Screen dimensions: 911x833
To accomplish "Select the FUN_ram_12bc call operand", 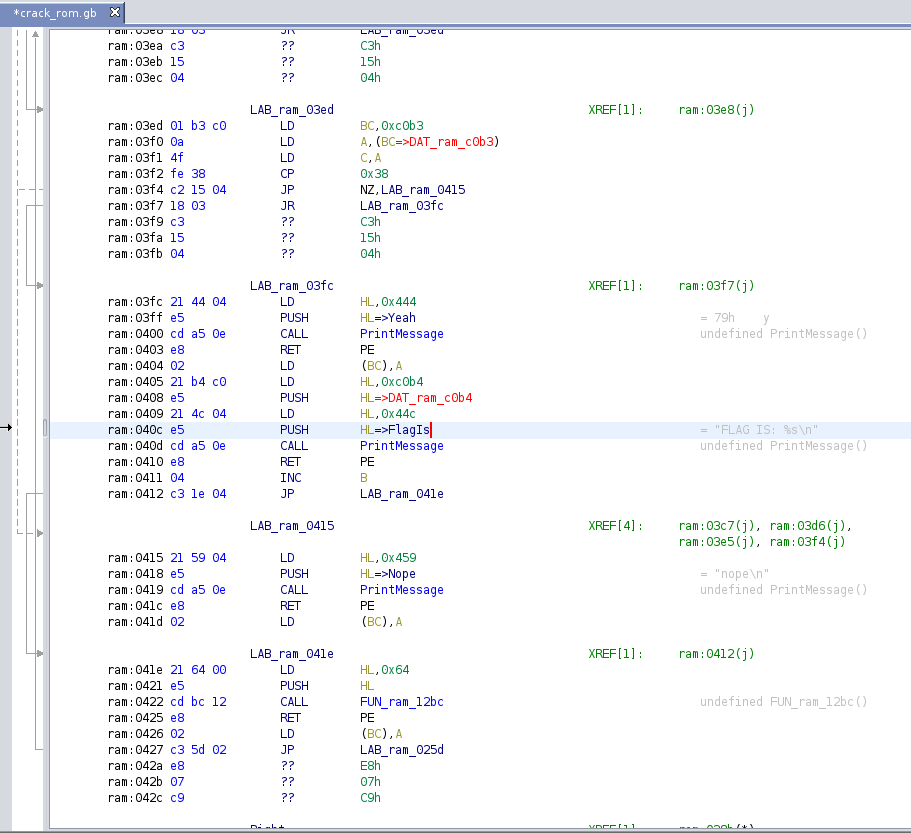I will click(401, 702).
